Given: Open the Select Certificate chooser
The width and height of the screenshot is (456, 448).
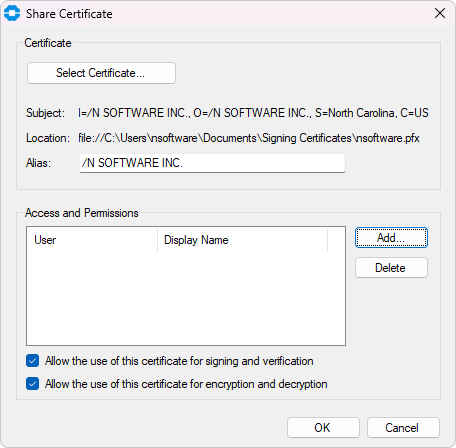Looking at the screenshot, I should (101, 73).
